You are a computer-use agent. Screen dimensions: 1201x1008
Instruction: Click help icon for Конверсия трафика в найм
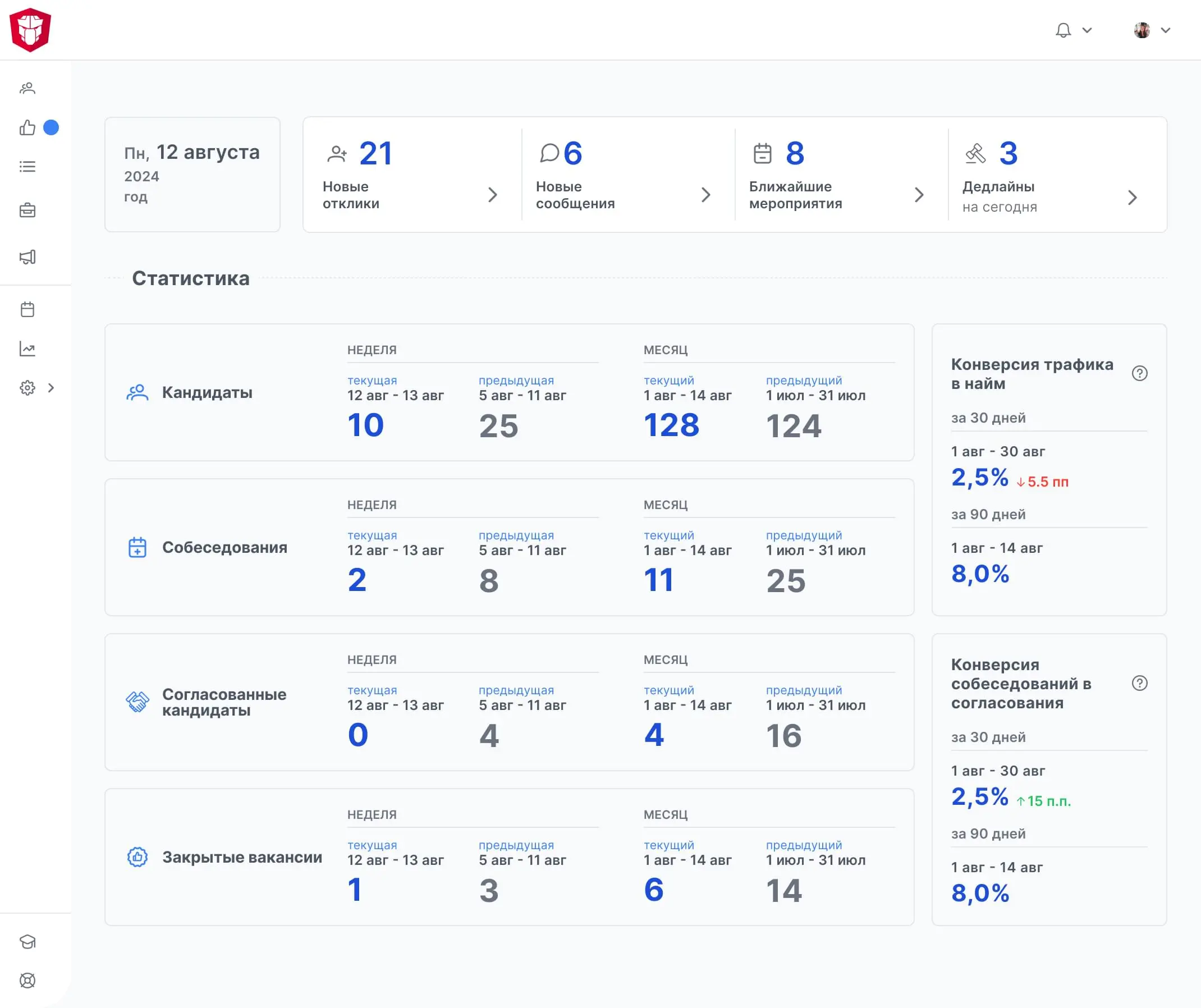click(x=1139, y=374)
